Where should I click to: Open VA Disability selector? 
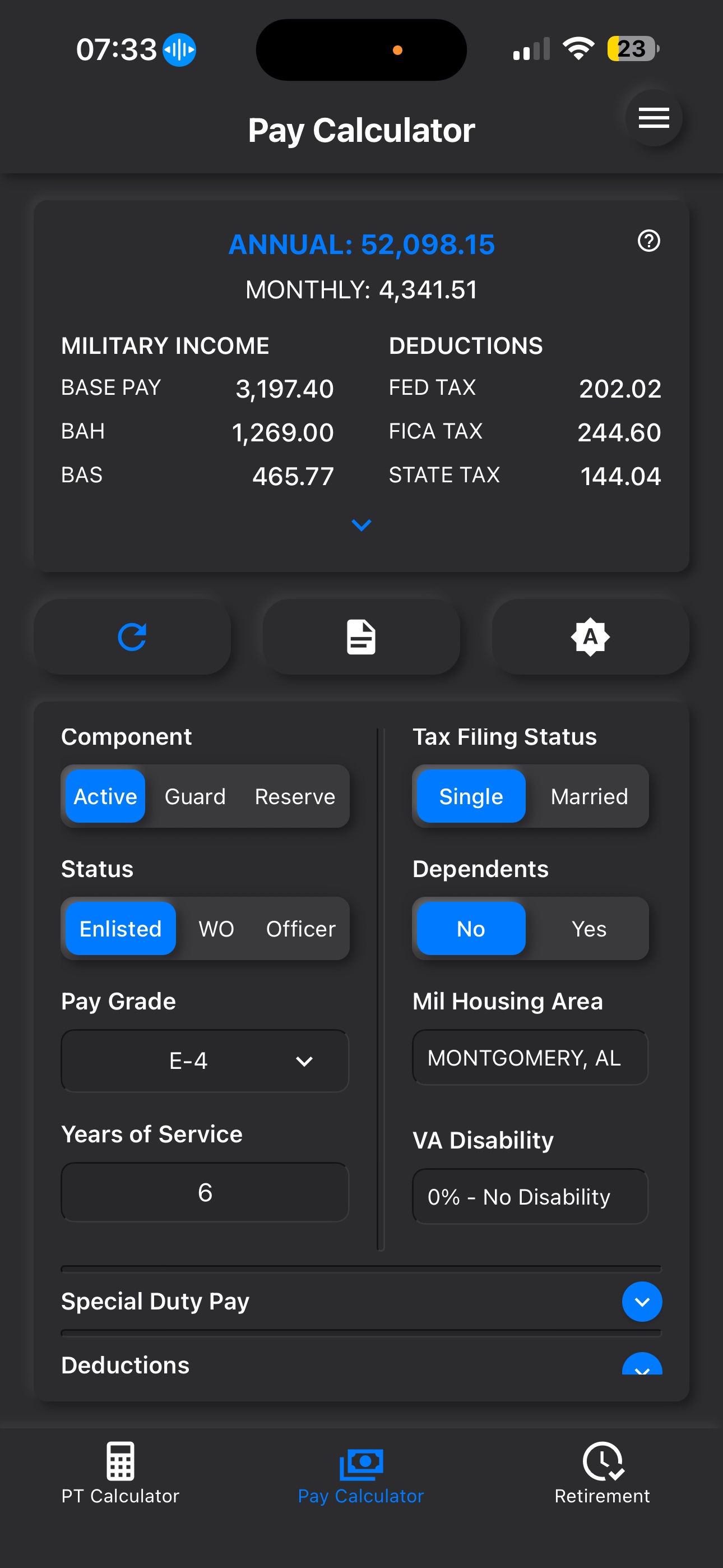(x=530, y=1196)
